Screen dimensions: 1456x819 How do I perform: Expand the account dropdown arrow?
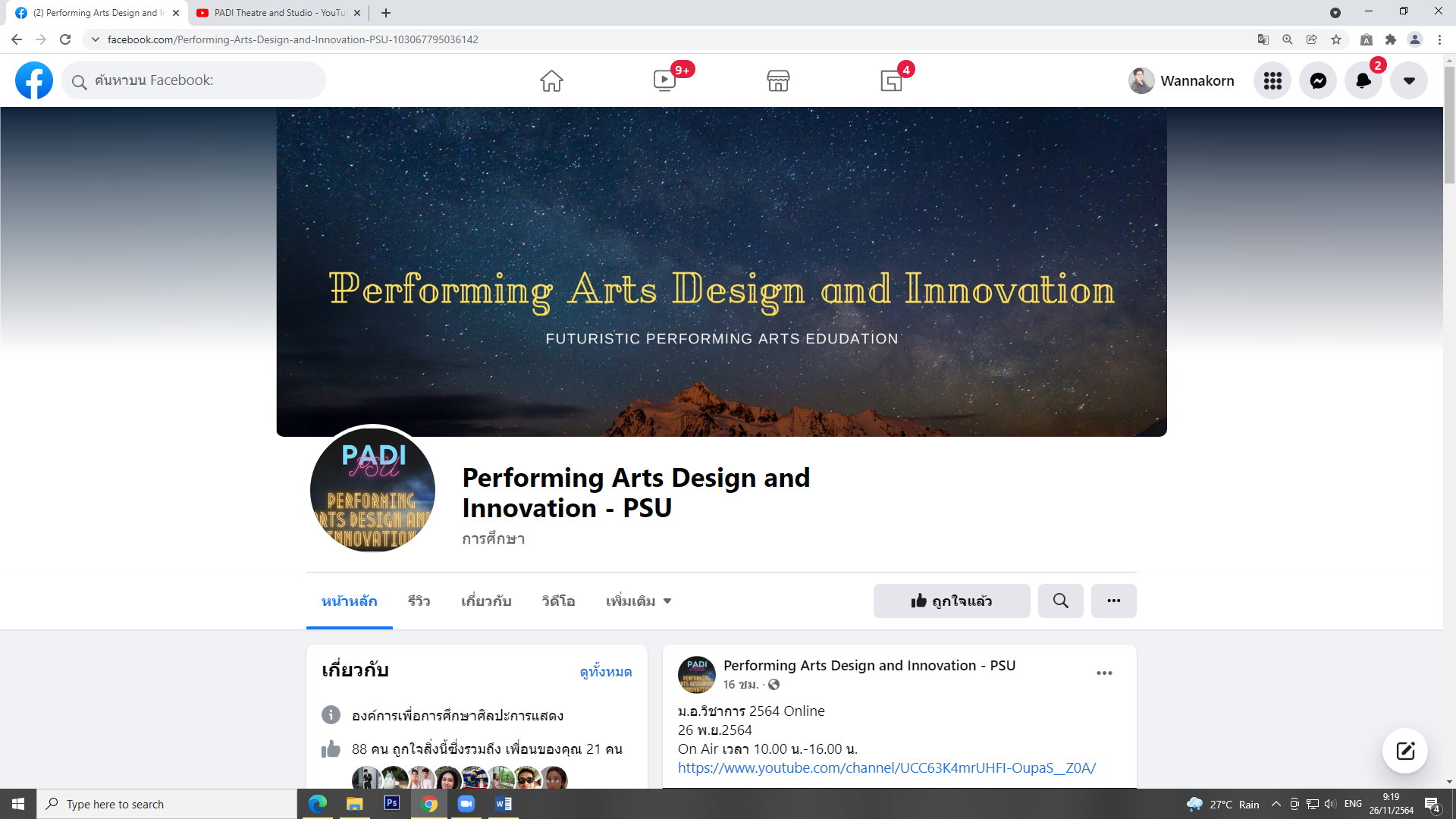tap(1409, 80)
